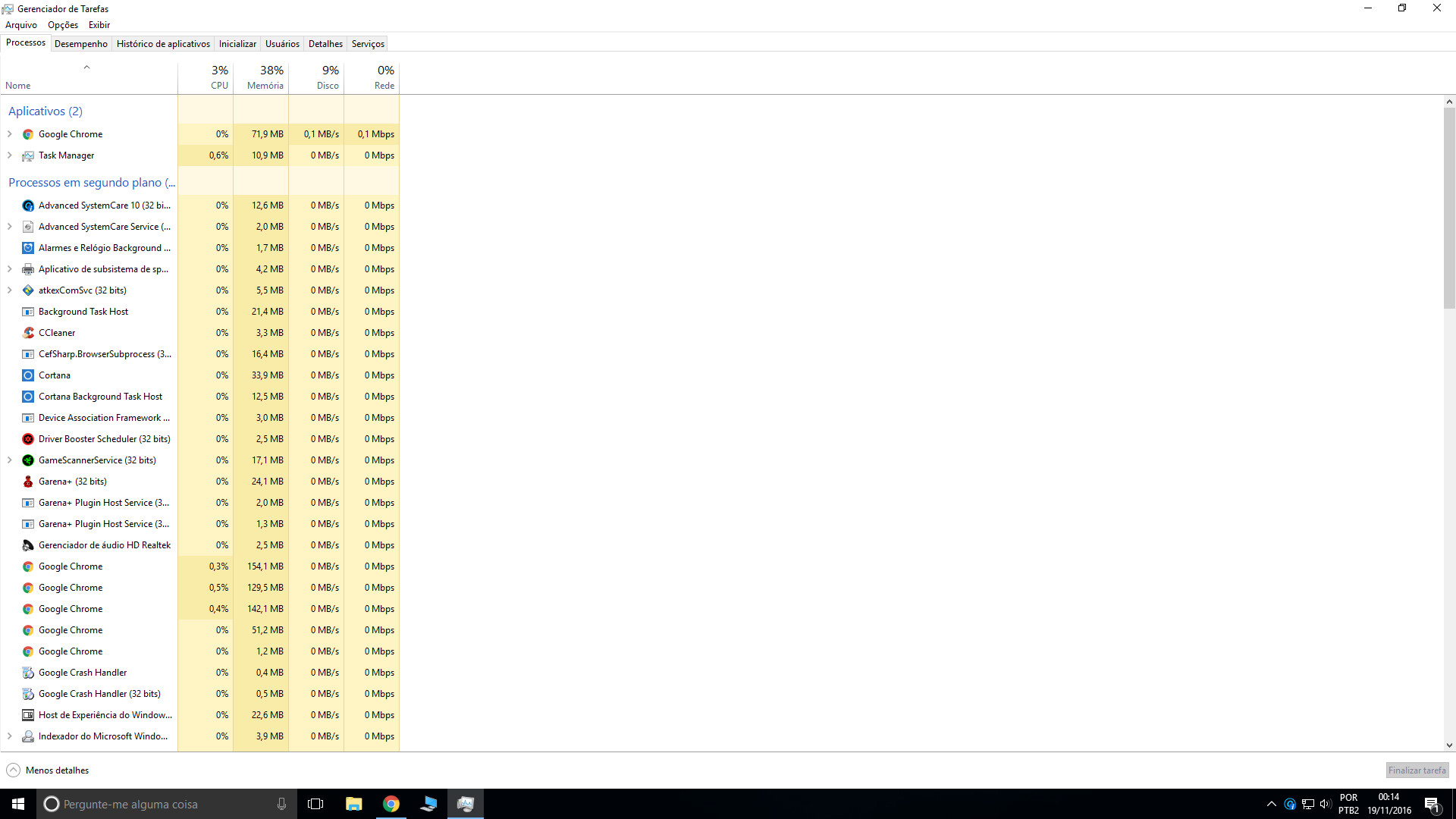Click the Gerenciador de áudio HD Realtek icon
The height and width of the screenshot is (819, 1456).
click(28, 545)
